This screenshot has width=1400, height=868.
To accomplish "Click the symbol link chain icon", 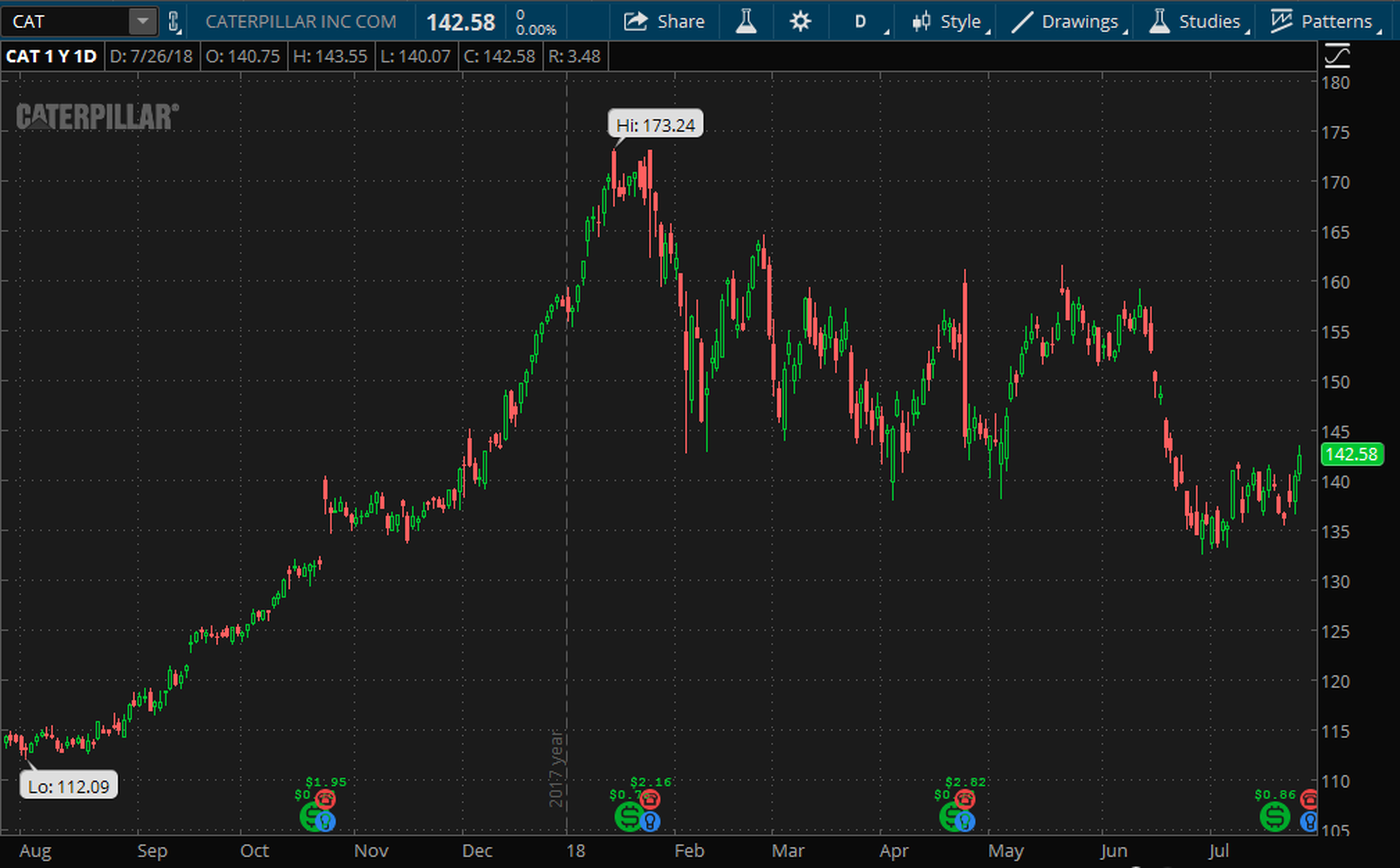I will tap(173, 21).
